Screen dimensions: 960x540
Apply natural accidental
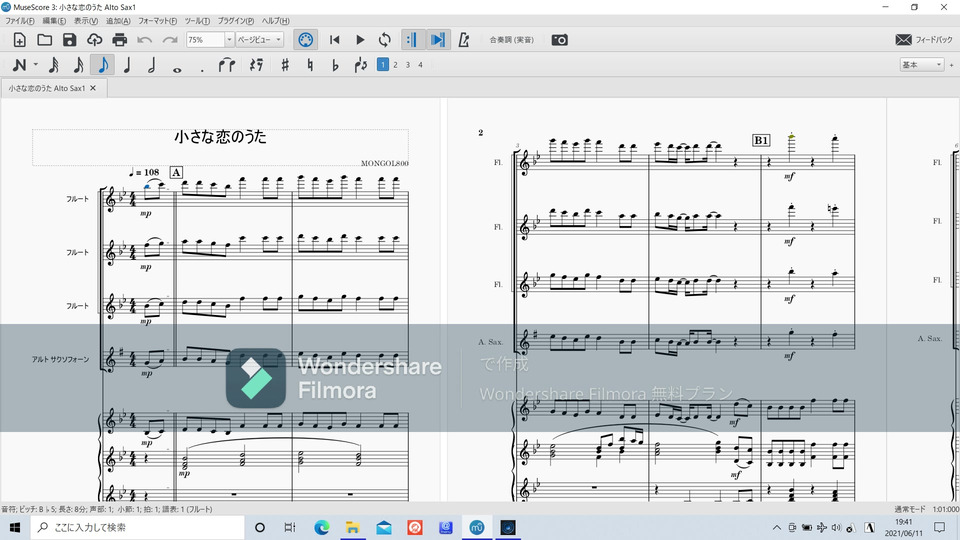pos(310,65)
